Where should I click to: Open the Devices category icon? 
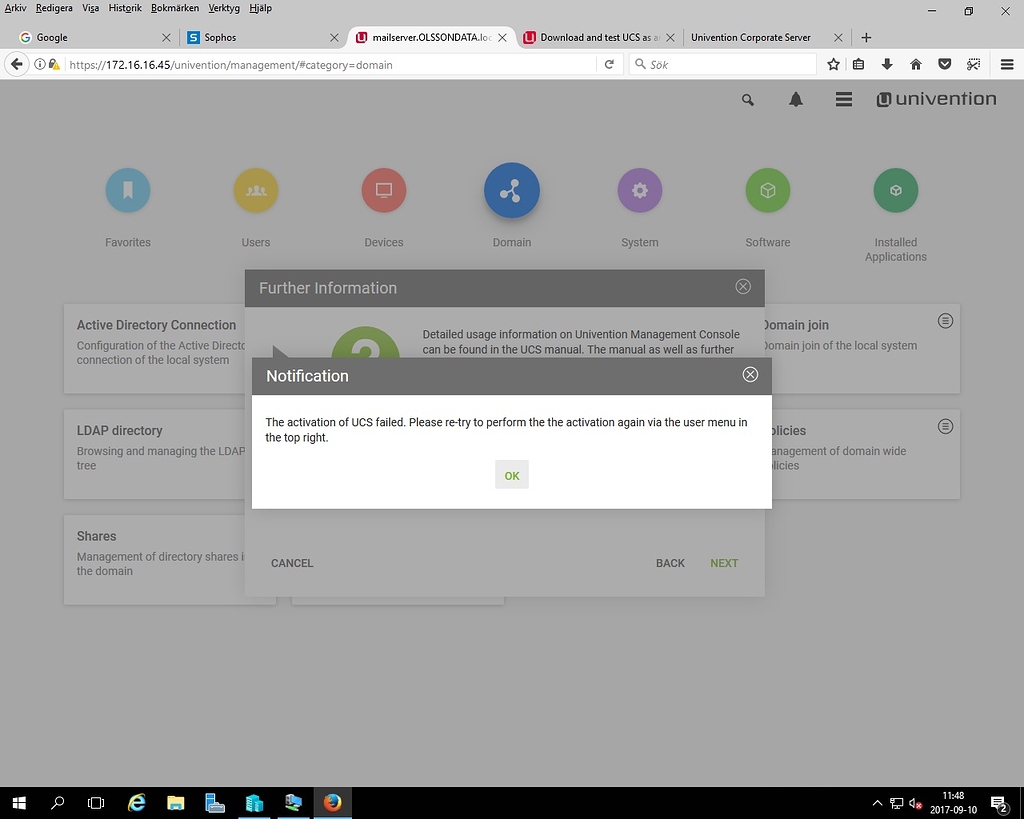click(x=383, y=190)
